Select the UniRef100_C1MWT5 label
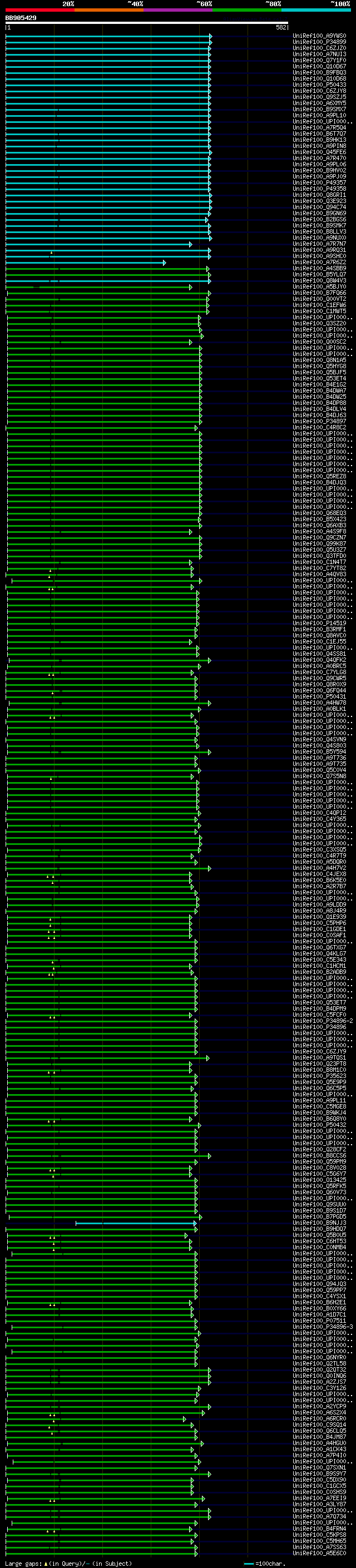356x1568 pixels. pyautogui.click(x=319, y=311)
